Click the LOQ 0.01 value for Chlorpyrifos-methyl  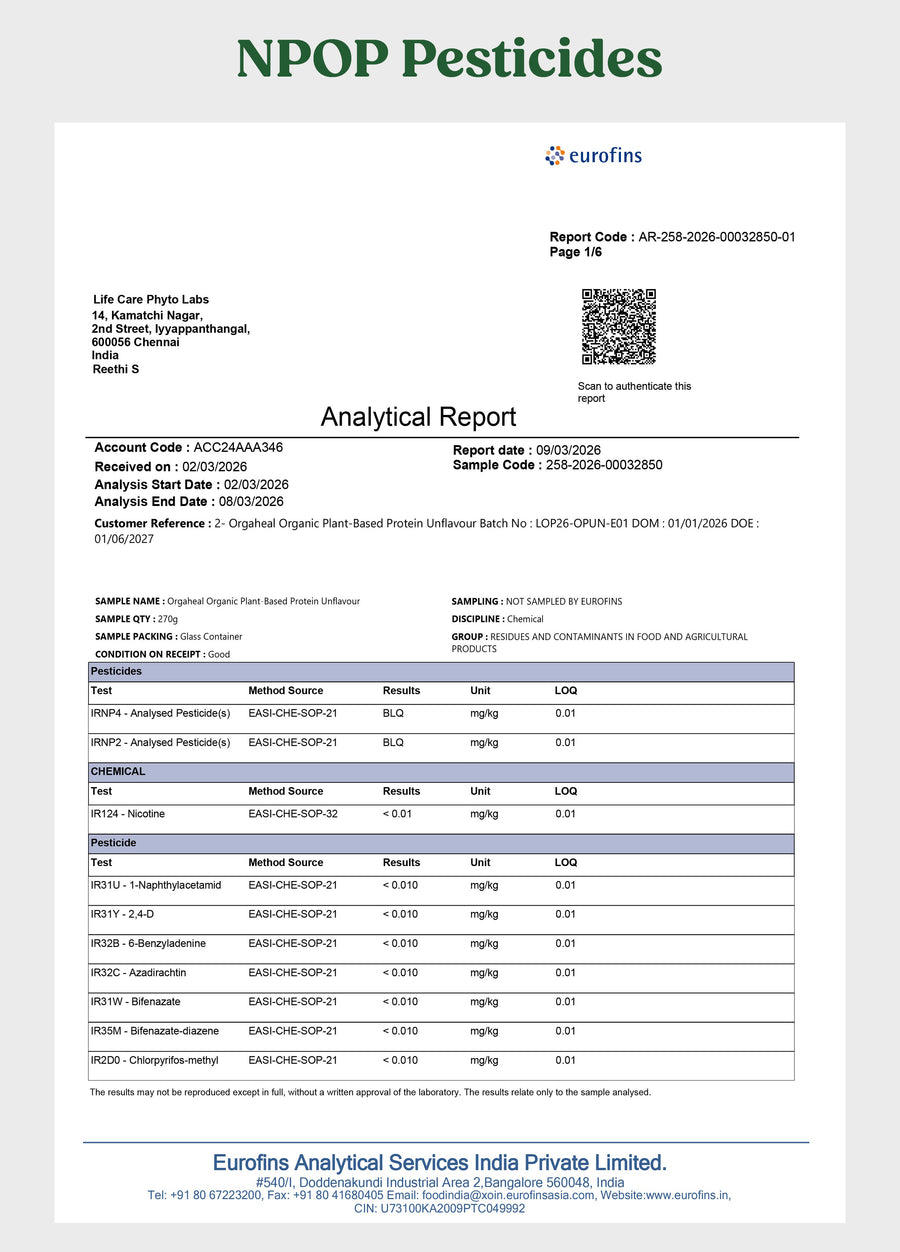pyautogui.click(x=566, y=1060)
